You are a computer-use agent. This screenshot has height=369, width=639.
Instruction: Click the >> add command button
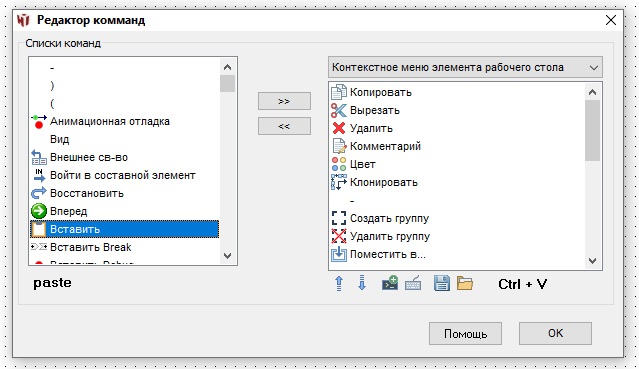284,101
